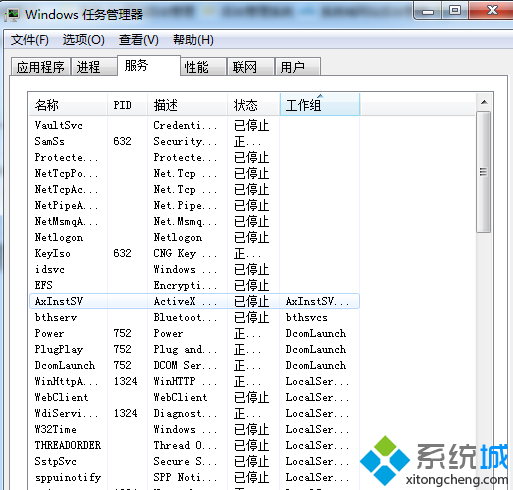Screen dimensions: 513x490
Task: Sort services by 状态 column header
Action: pyautogui.click(x=254, y=105)
